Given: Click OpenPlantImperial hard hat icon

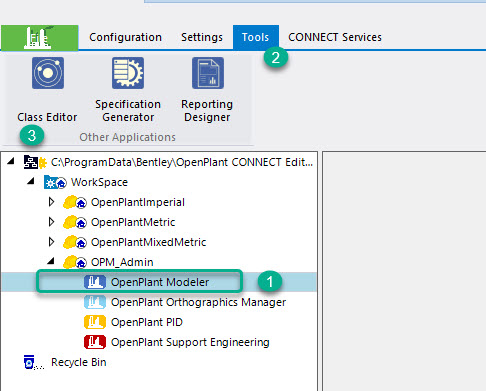Looking at the screenshot, I should click(x=75, y=202).
